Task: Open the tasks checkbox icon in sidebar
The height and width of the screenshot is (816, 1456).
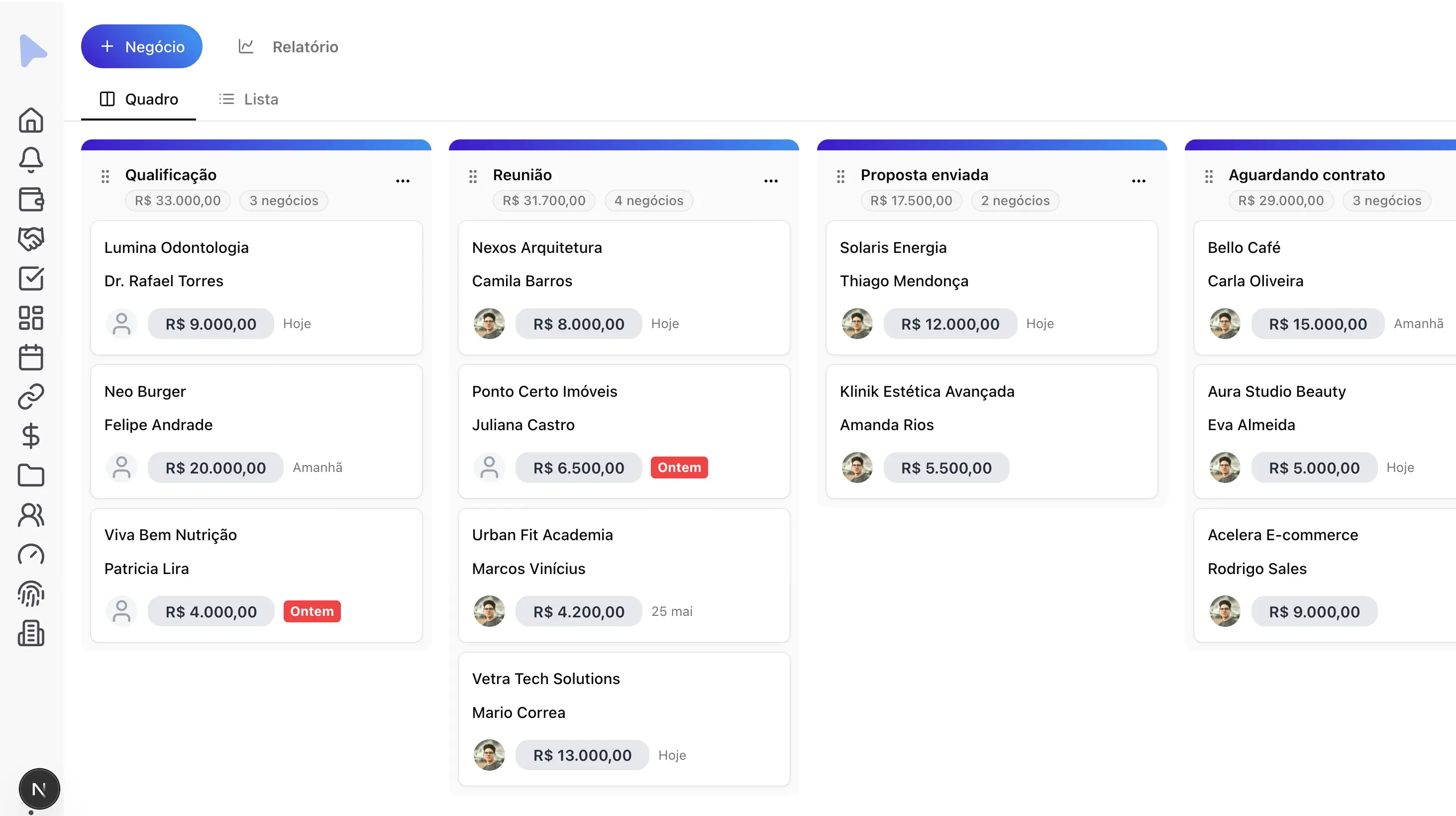Action: coord(30,278)
